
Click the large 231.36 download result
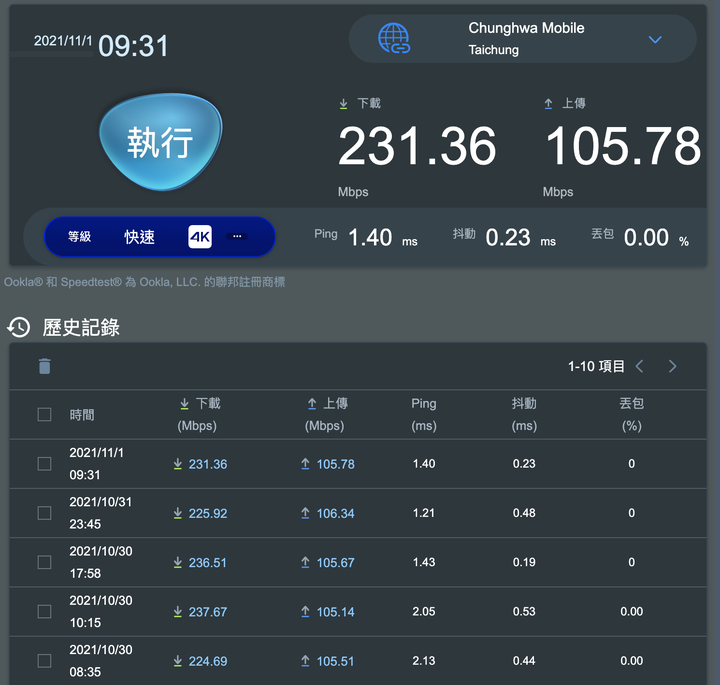pos(417,146)
